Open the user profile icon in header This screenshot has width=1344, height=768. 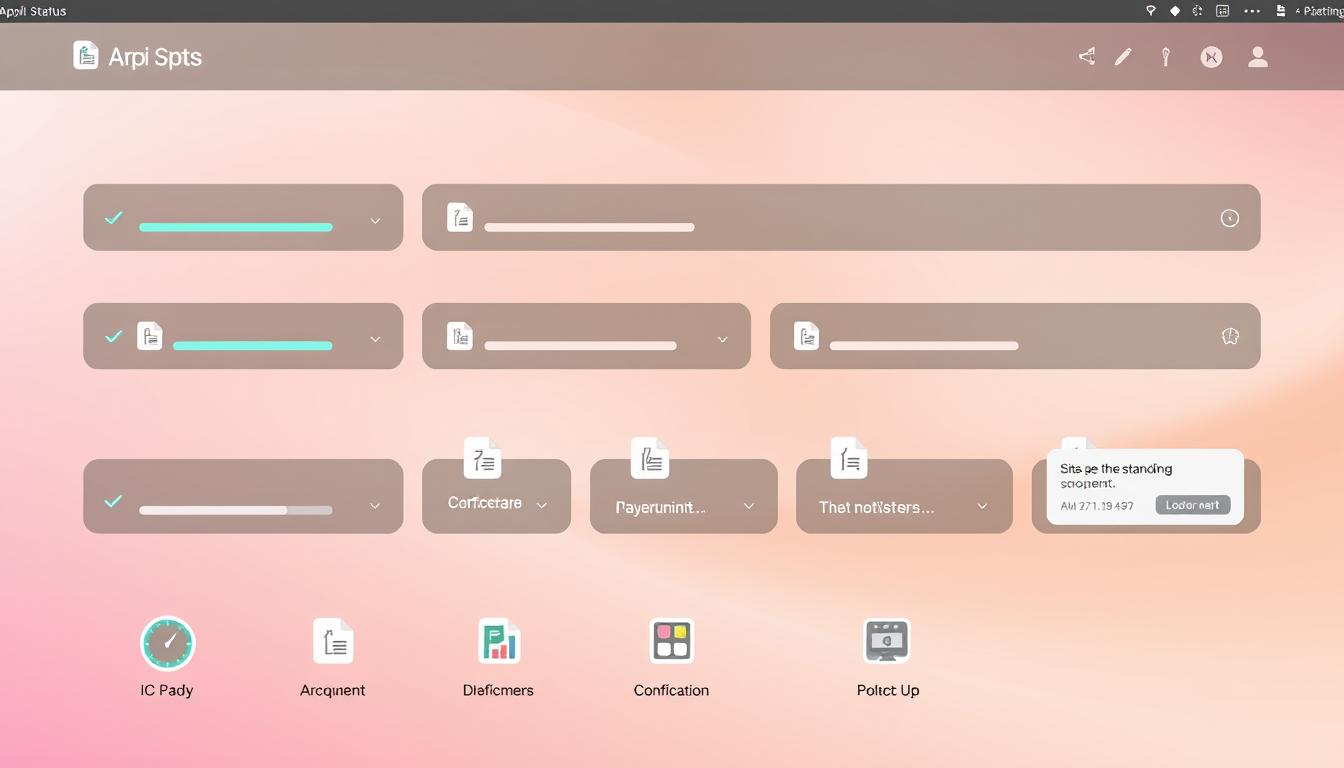(x=1258, y=57)
